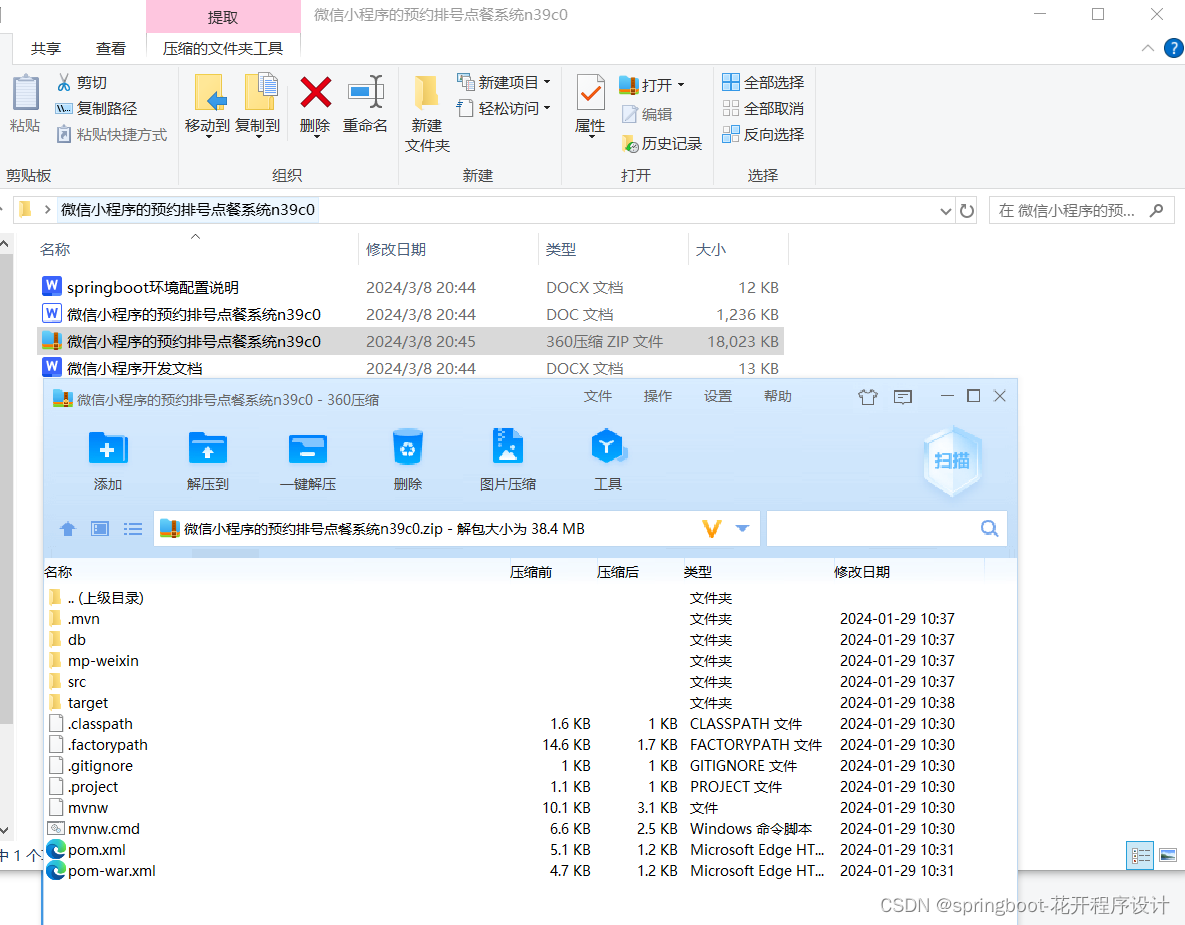Open the Operation menu in 360 Zip
The width and height of the screenshot is (1185, 925).
[x=657, y=396]
